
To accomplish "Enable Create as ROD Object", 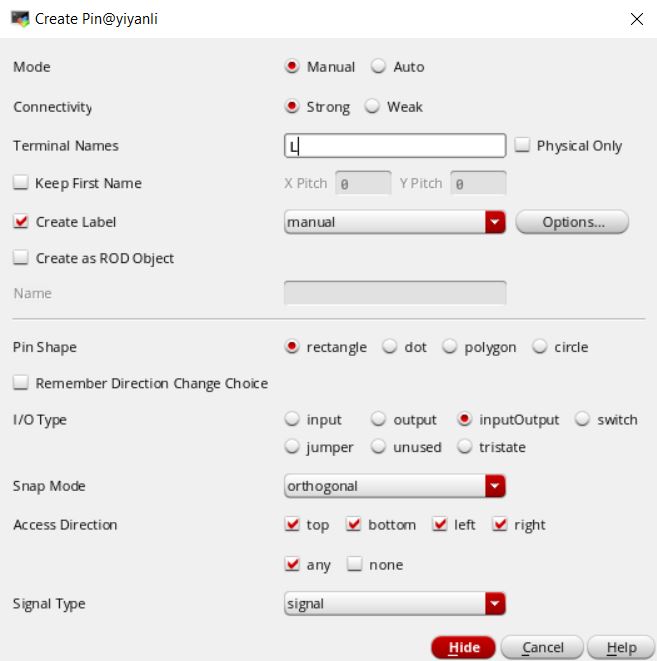I will point(21,258).
